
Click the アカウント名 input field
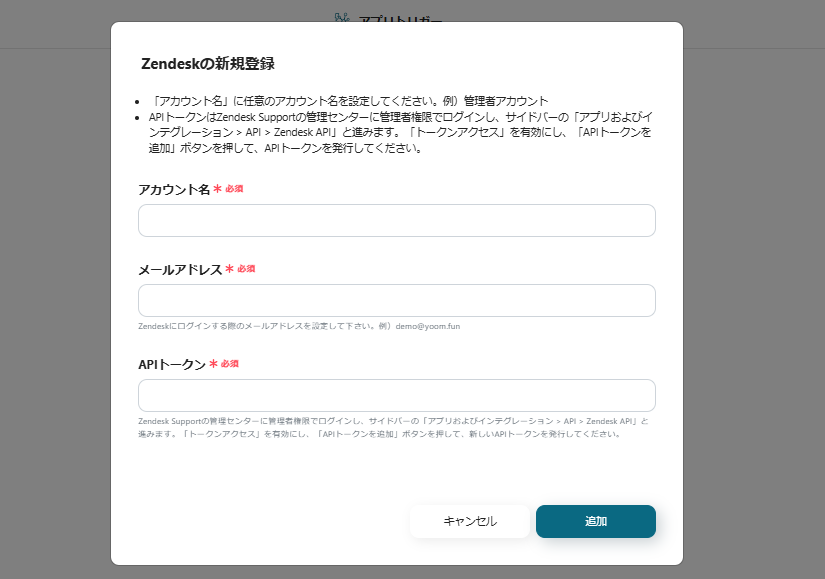[x=397, y=221]
